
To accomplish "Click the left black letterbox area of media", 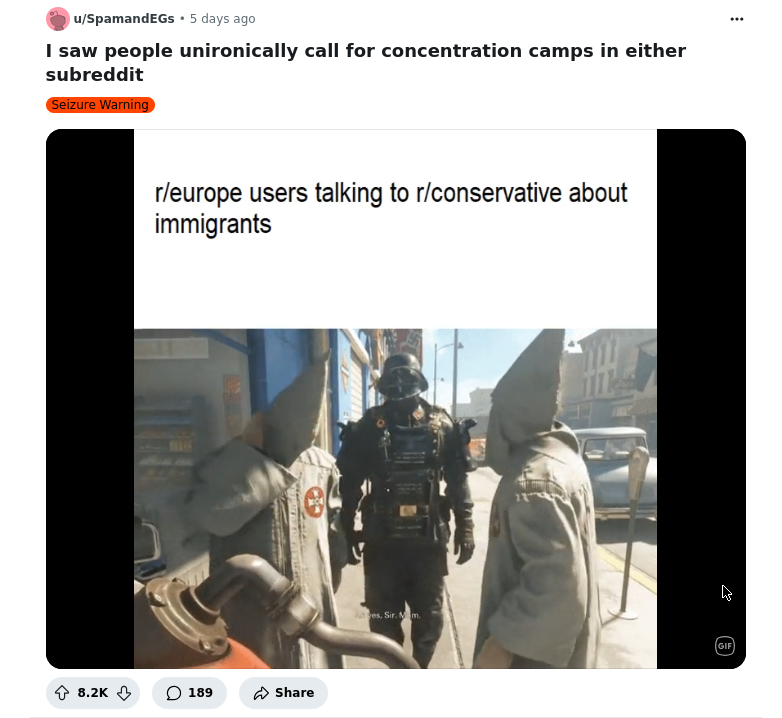I will coord(90,399).
